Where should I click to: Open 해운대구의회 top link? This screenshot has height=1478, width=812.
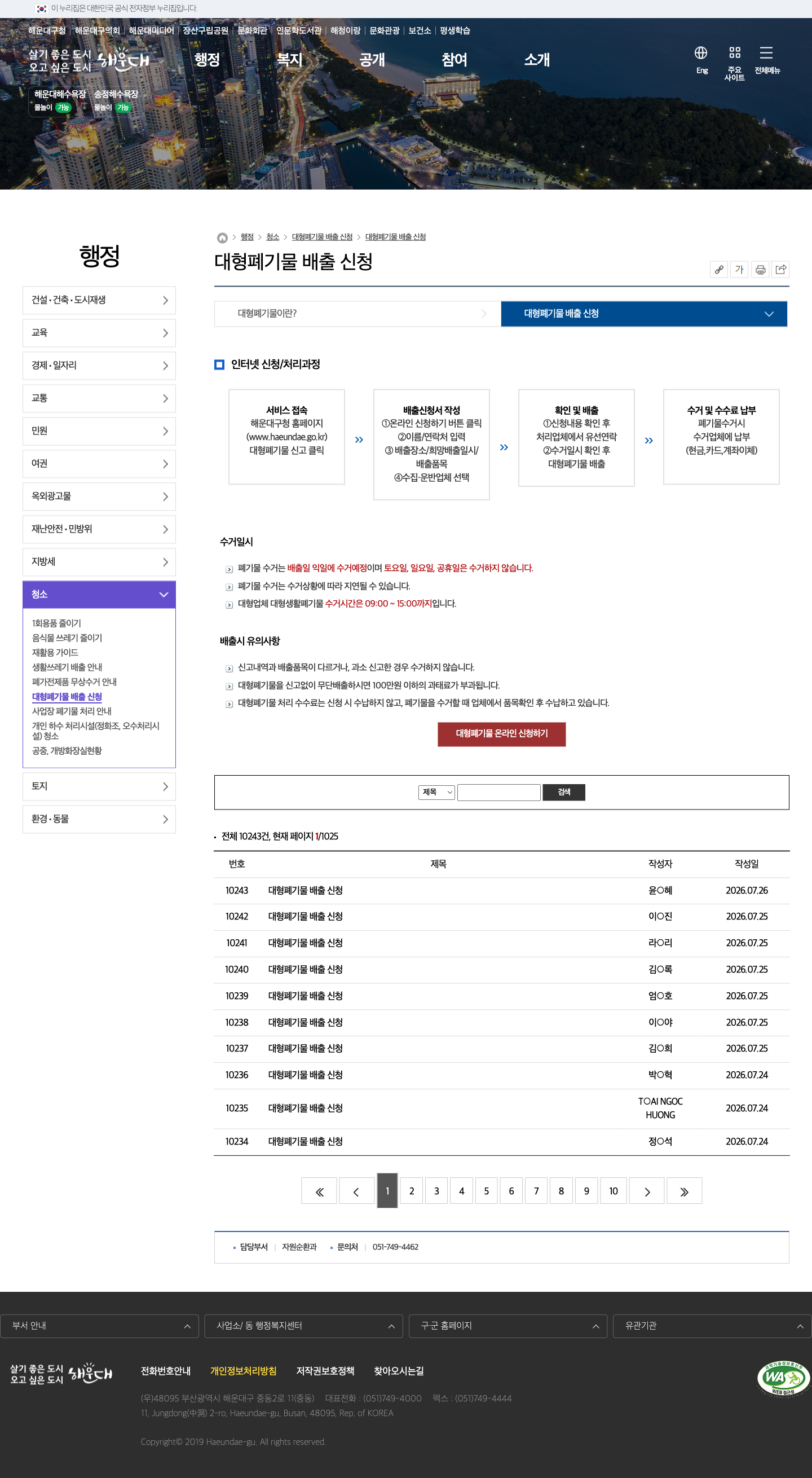98,30
